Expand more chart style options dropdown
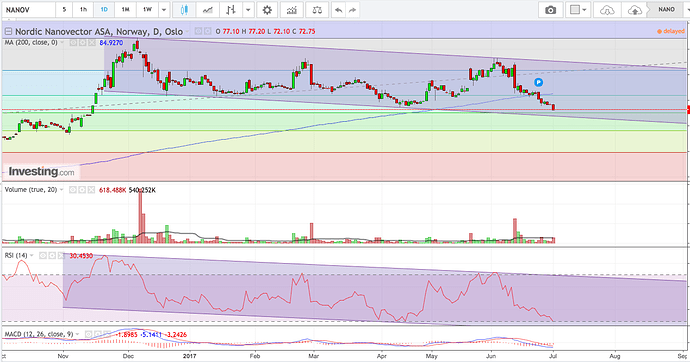The height and width of the screenshot is (362, 690). 248,10
